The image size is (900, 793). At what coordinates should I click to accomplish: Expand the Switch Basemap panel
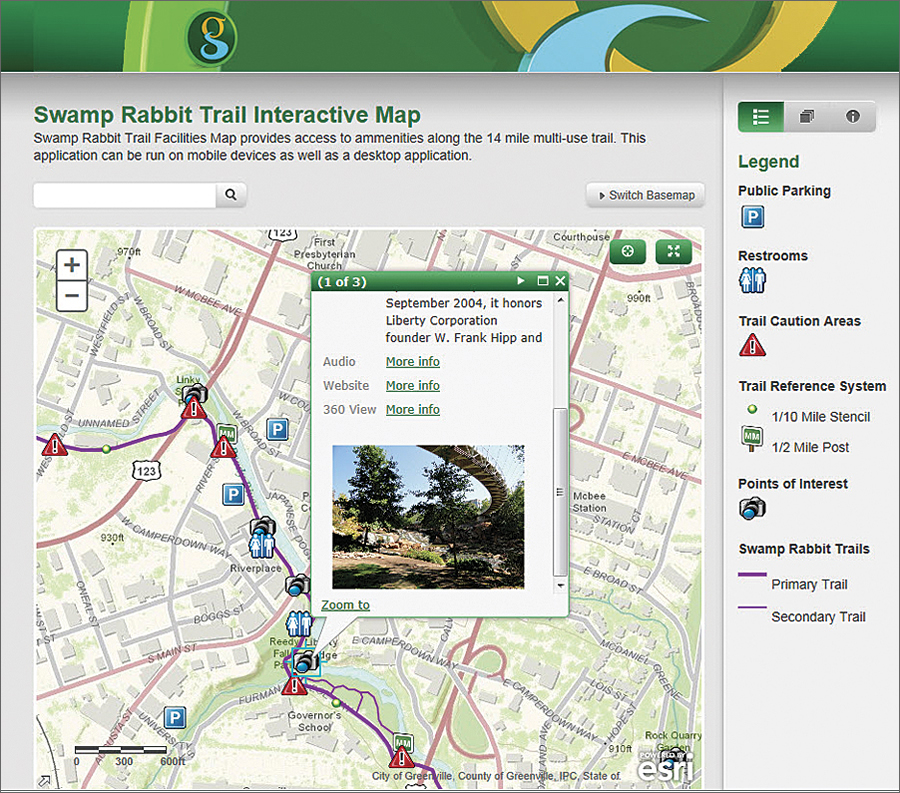tap(645, 195)
